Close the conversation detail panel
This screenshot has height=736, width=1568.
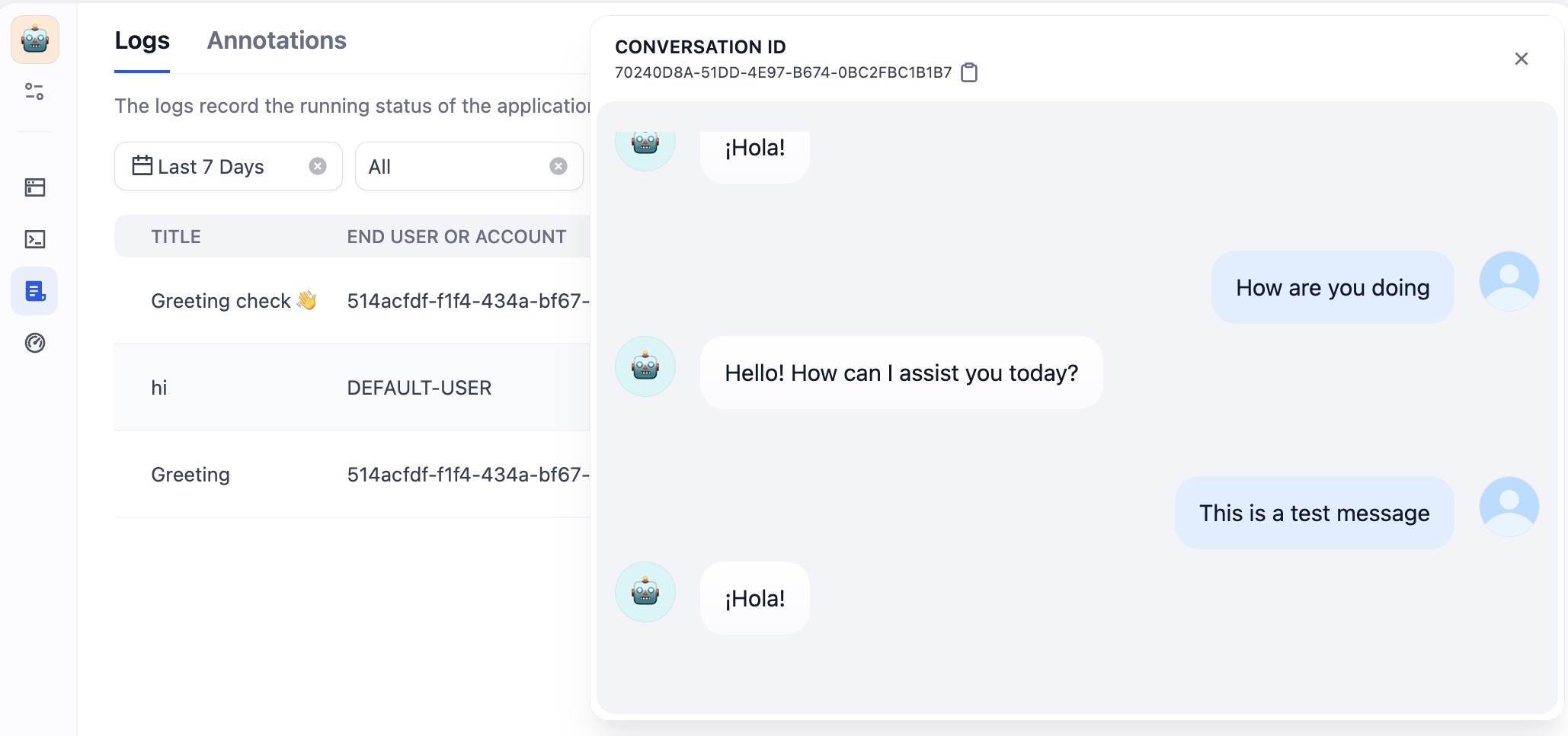pyautogui.click(x=1521, y=59)
